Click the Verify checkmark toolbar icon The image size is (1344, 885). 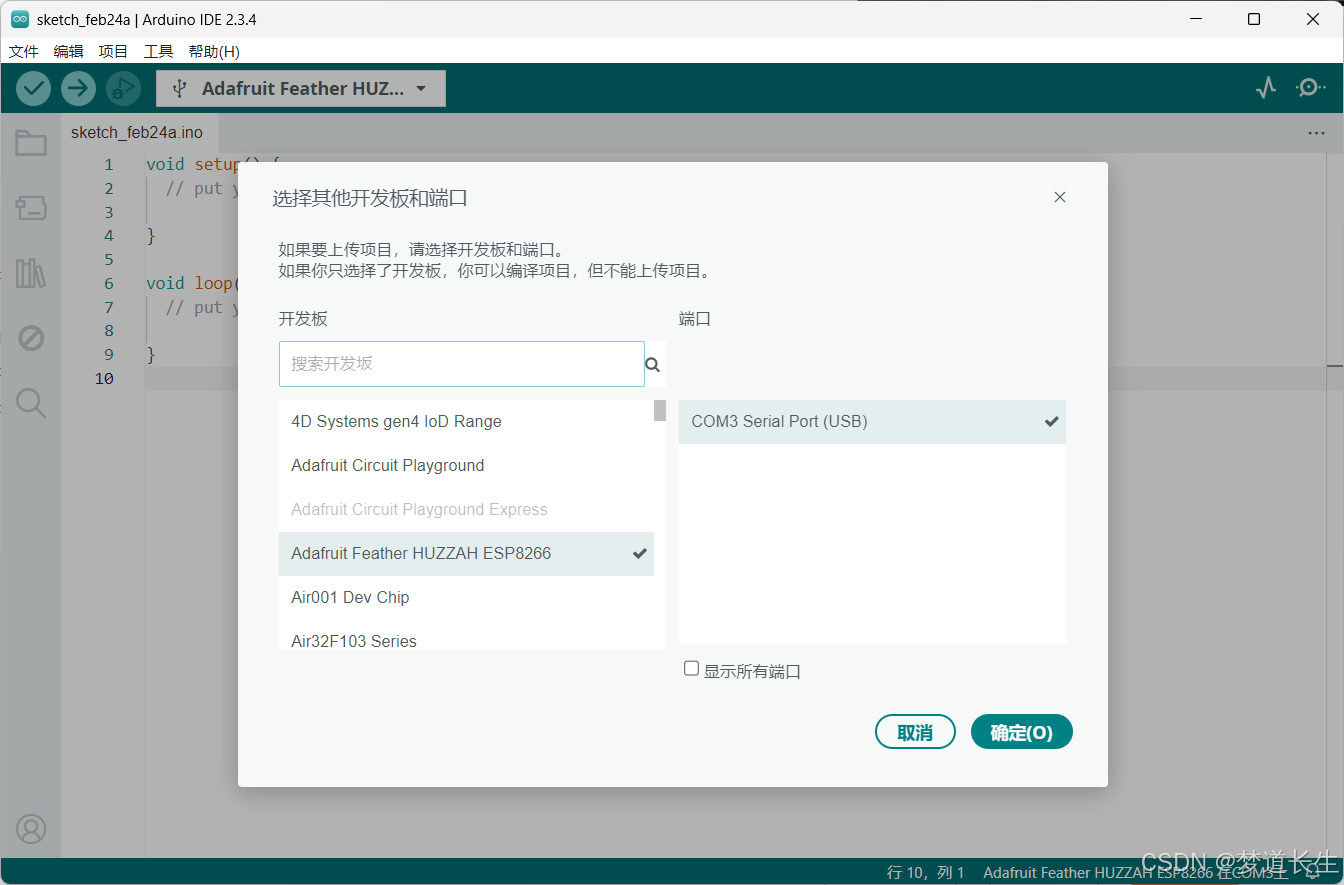coord(33,88)
